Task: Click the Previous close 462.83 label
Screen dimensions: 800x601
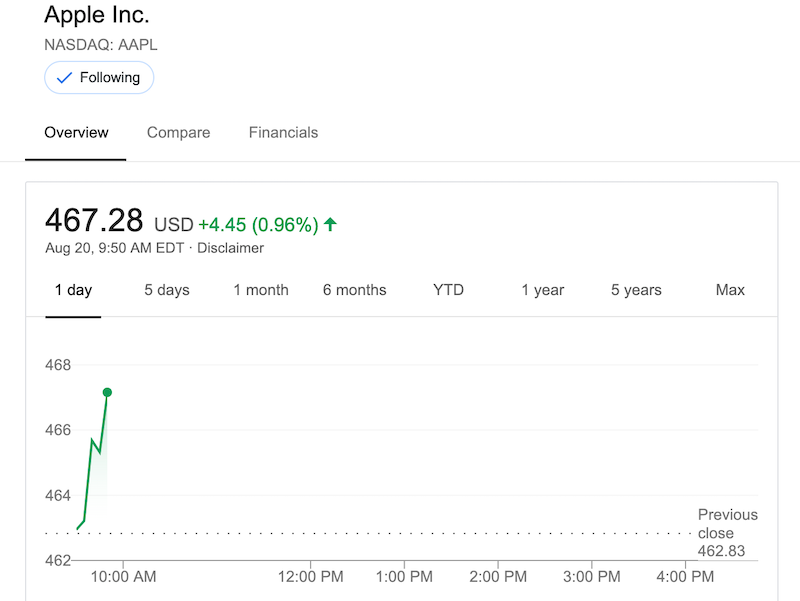Action: point(727,533)
